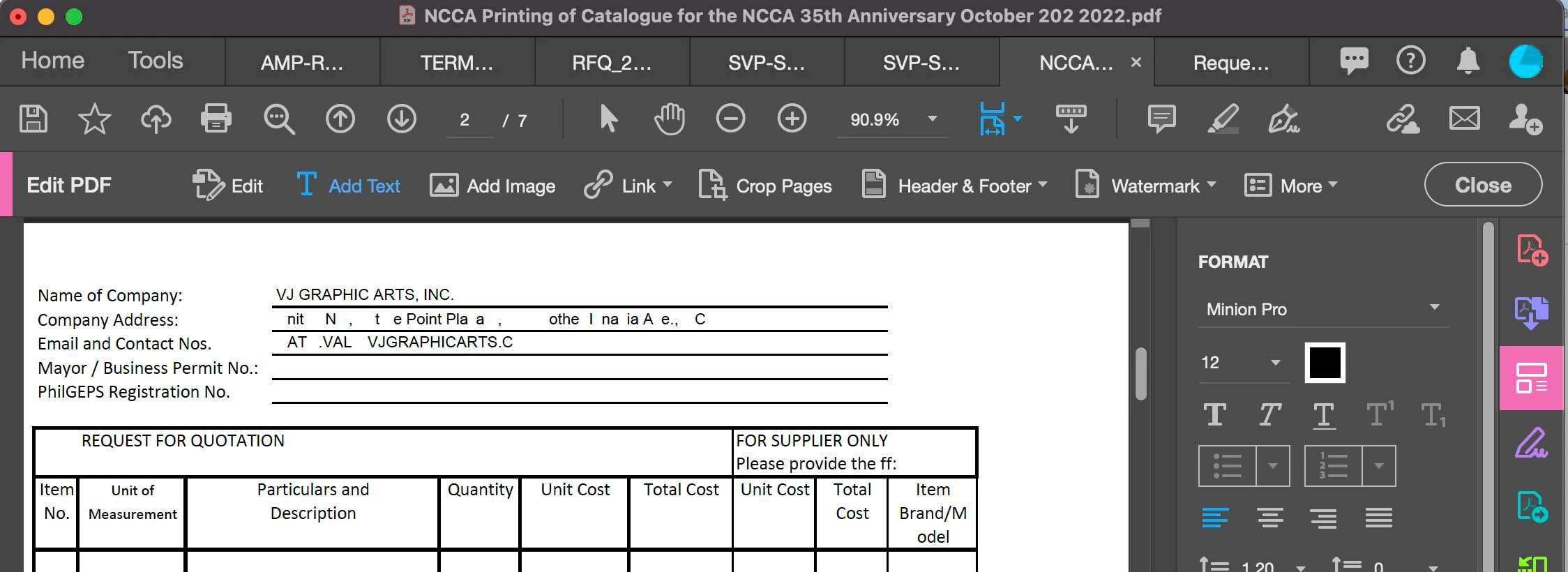1568x572 pixels.
Task: Go to the next page with the down arrow
Action: [x=402, y=119]
